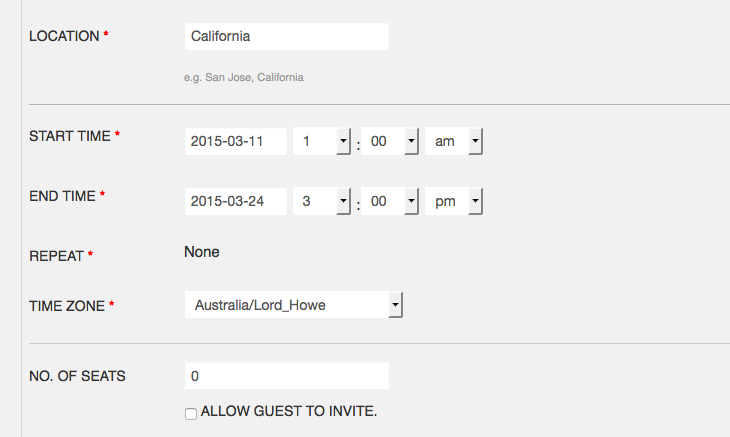Open the end time hour dropdown
Viewport: 730px width, 437px height.
coord(321,202)
